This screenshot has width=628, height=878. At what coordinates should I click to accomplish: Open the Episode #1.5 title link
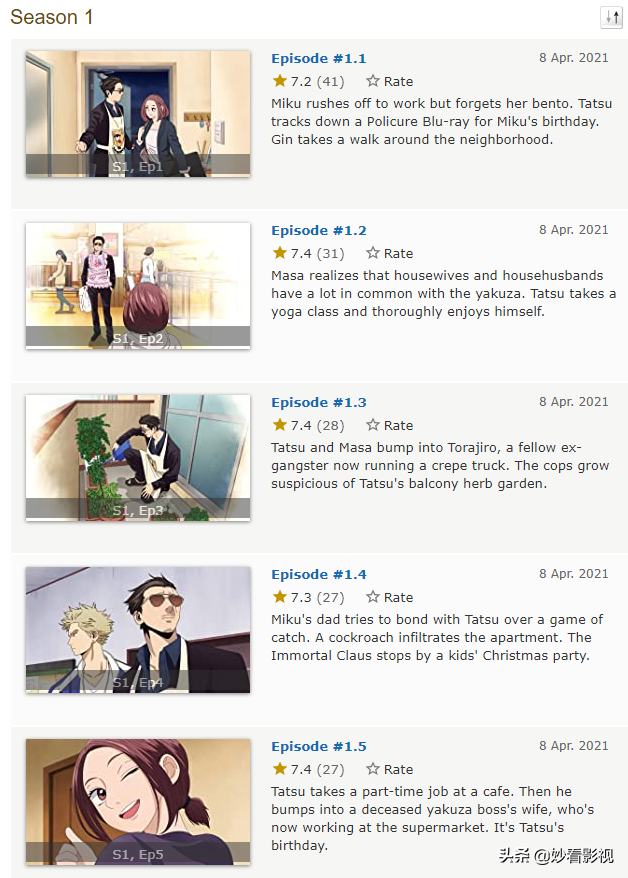[x=318, y=746]
